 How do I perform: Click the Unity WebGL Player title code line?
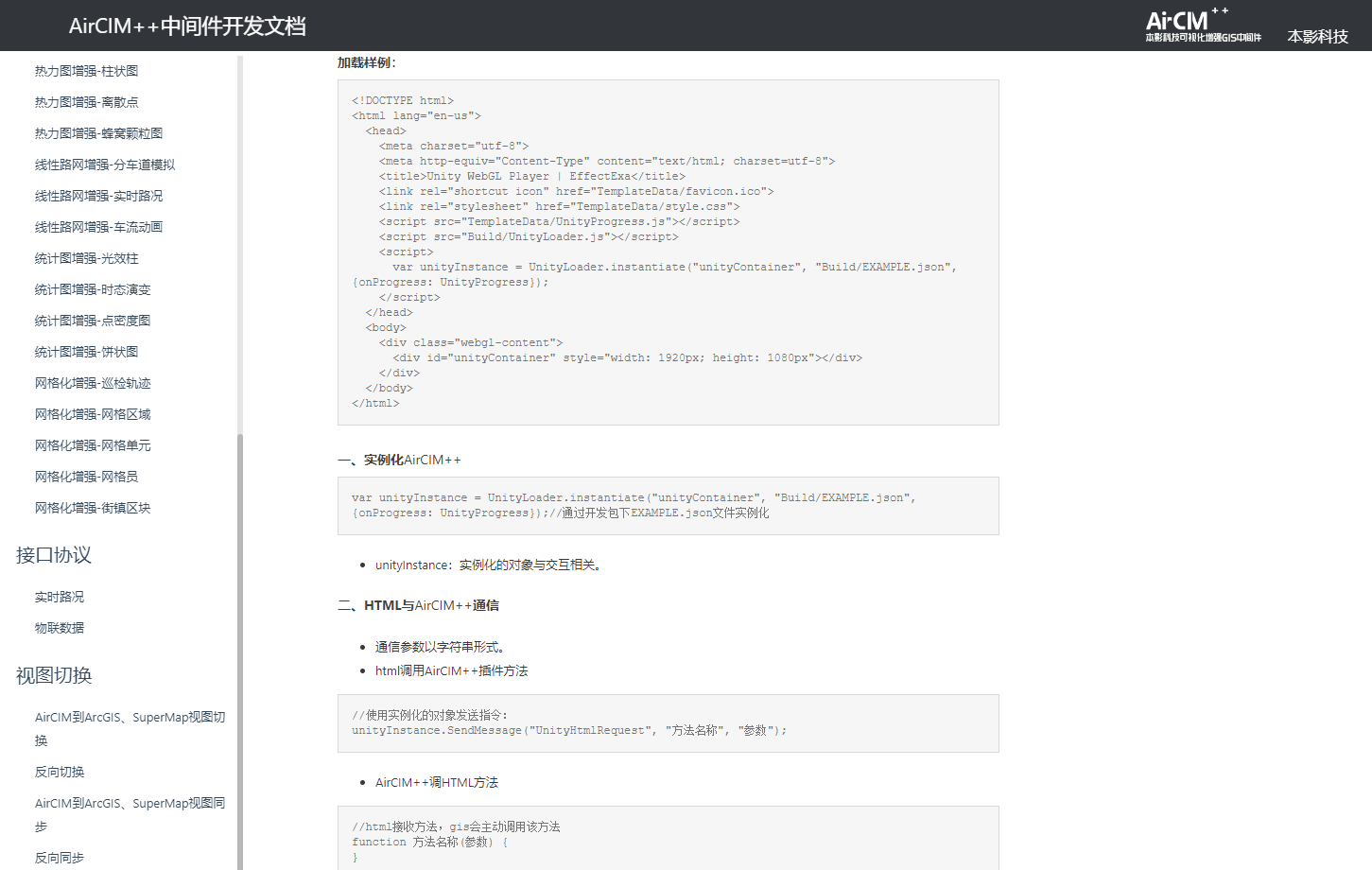(x=532, y=176)
